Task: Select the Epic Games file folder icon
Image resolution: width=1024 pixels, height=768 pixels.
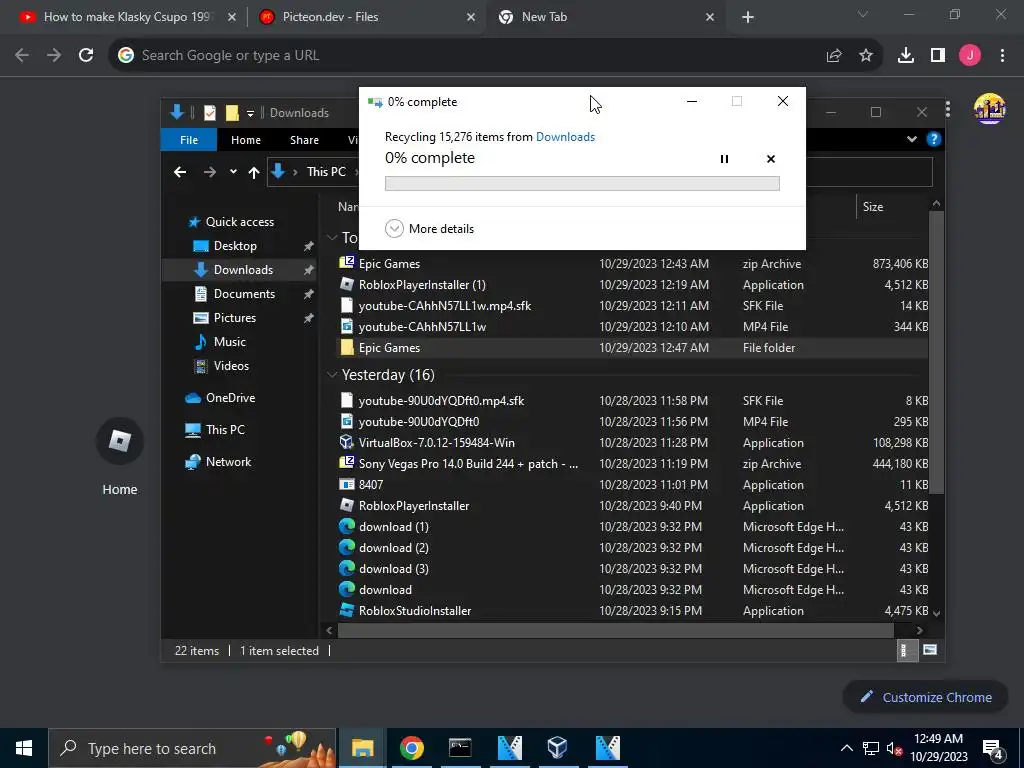Action: (x=347, y=347)
